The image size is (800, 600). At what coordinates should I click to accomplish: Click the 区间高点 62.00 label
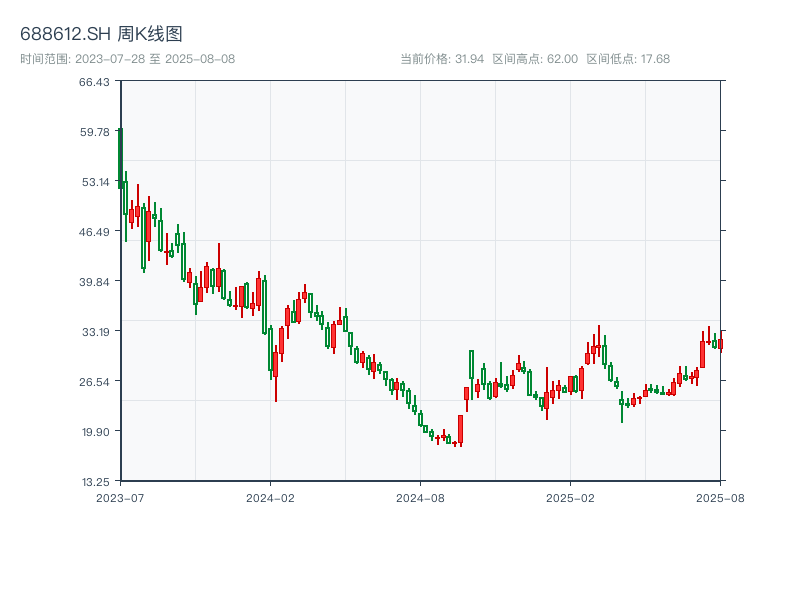pyautogui.click(x=535, y=59)
